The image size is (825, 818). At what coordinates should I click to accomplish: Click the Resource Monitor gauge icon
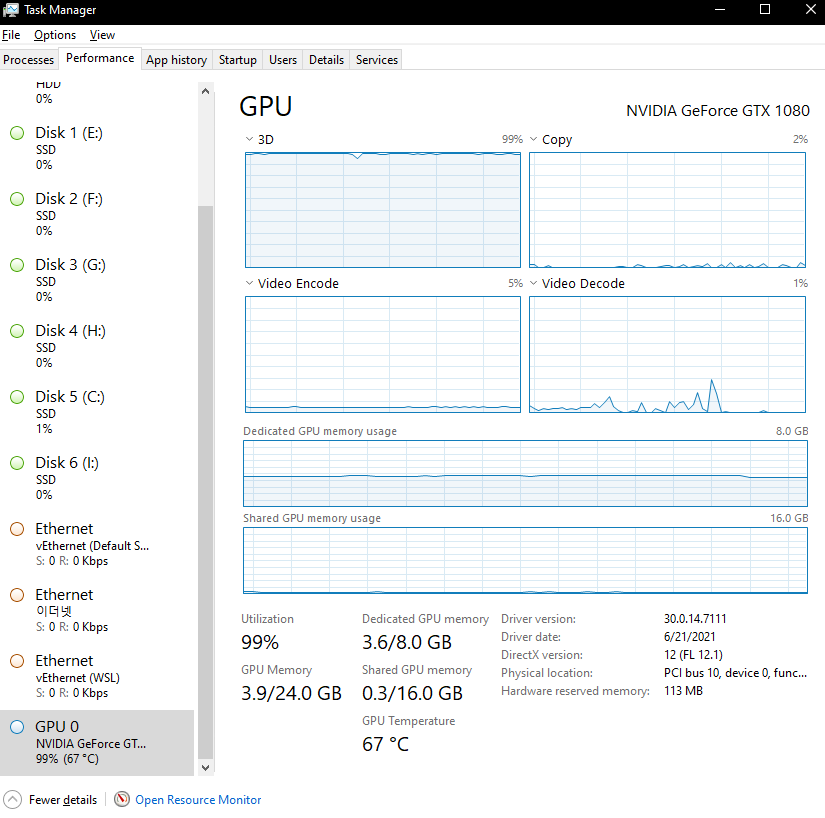pyautogui.click(x=122, y=800)
